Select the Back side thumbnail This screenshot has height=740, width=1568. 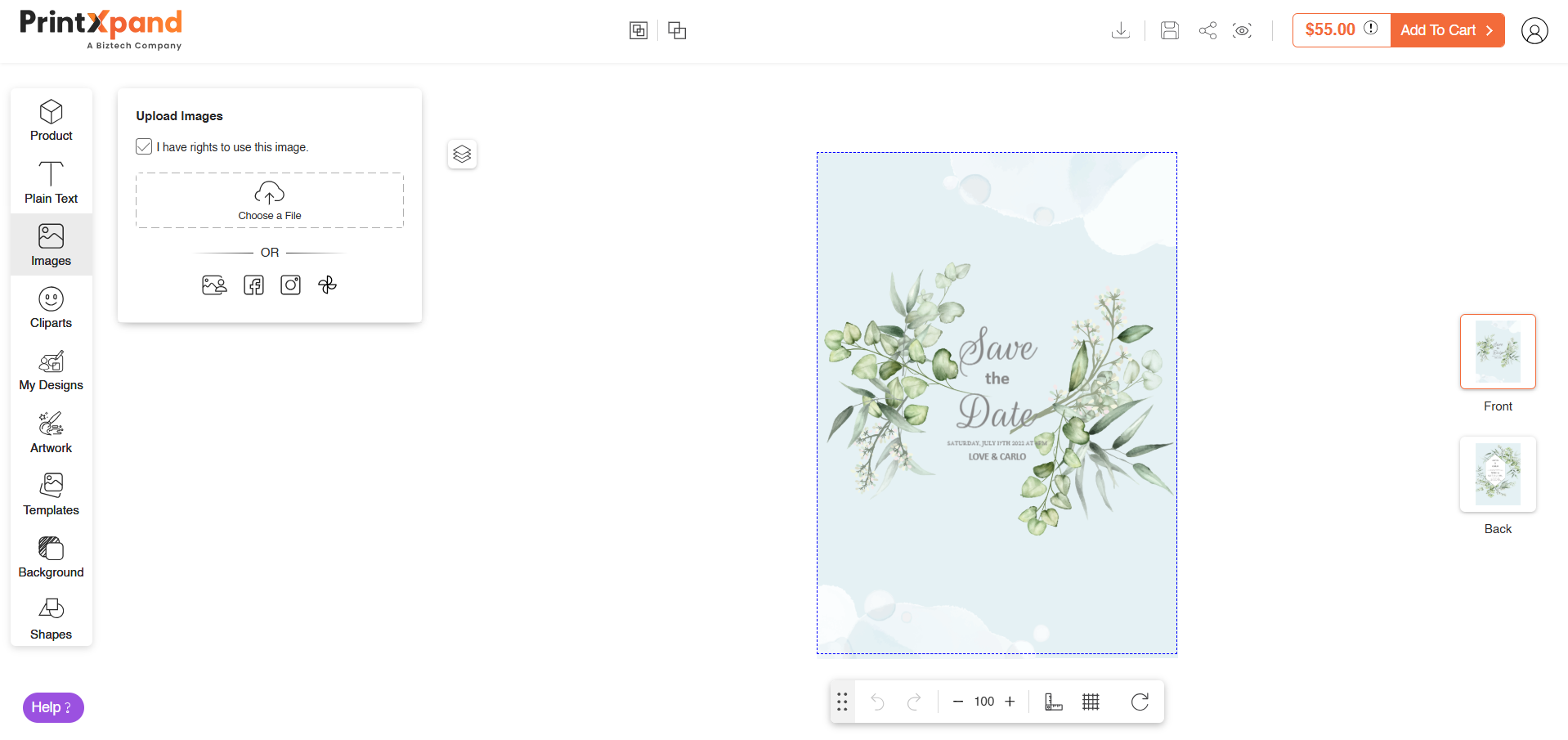(x=1498, y=474)
